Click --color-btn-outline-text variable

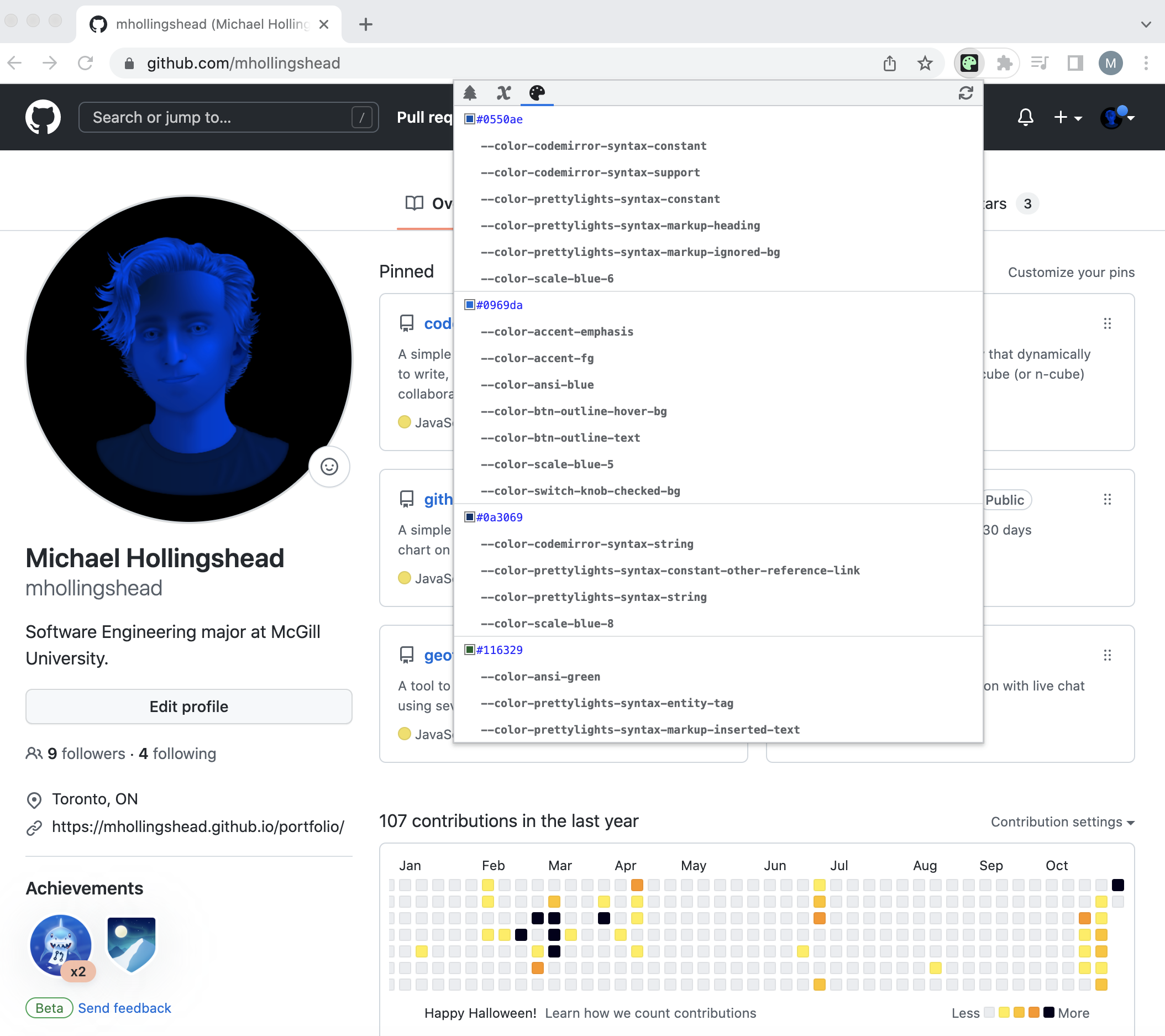[560, 438]
